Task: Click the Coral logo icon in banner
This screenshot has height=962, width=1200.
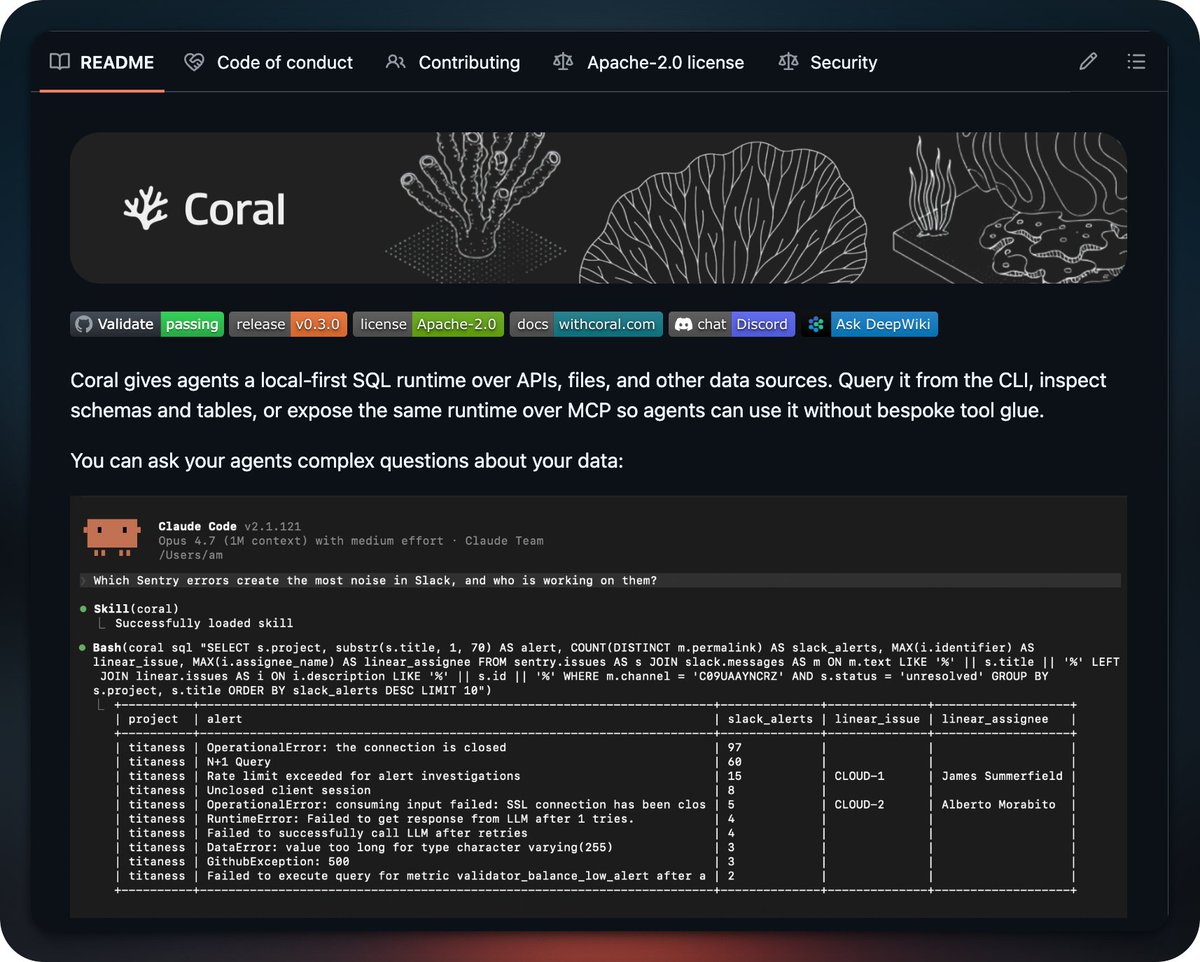Action: 148,209
